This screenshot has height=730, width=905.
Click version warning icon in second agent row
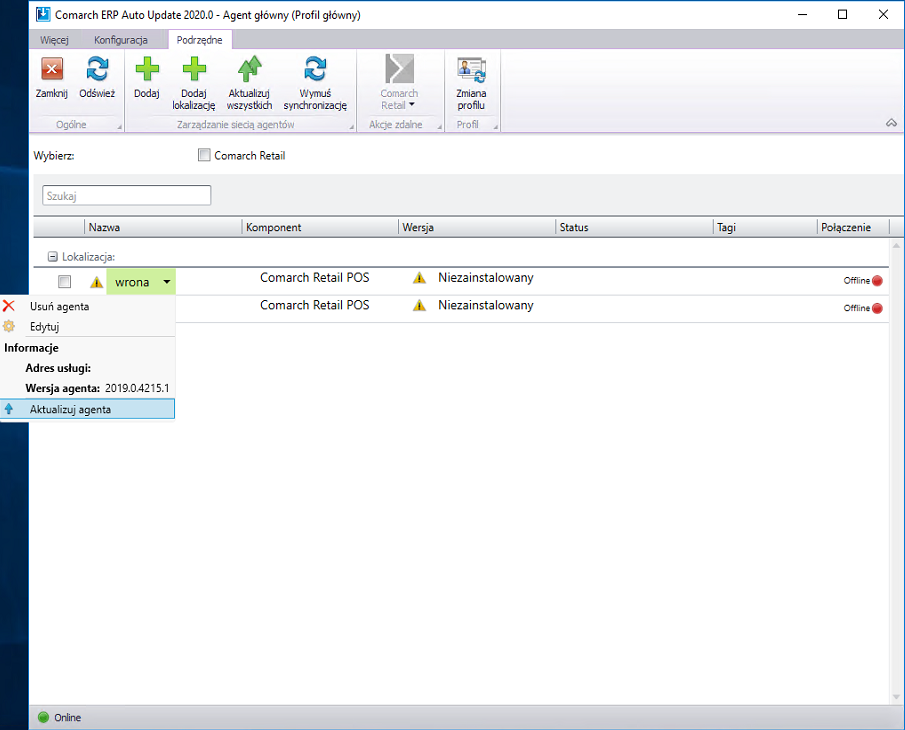tap(420, 305)
